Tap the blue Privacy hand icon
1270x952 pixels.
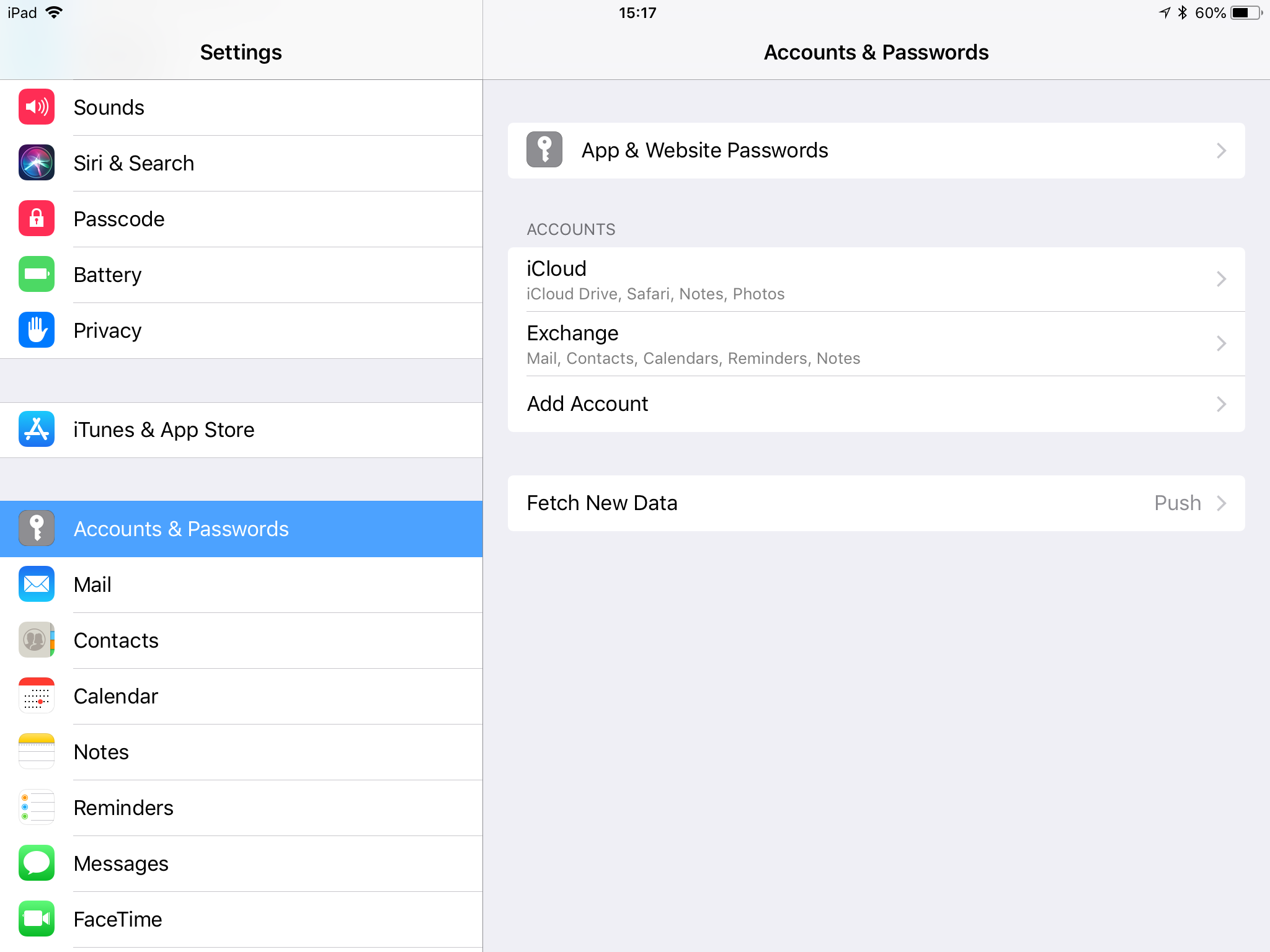37,330
